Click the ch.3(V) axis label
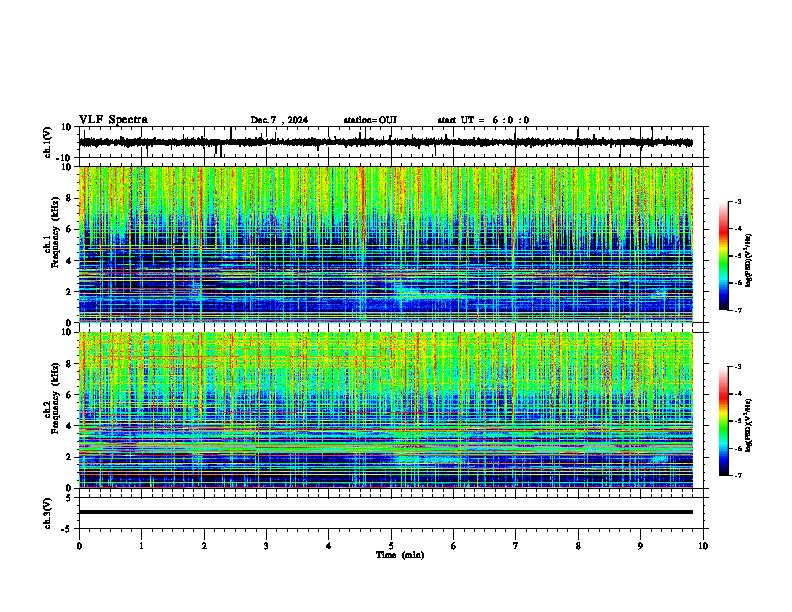The width and height of the screenshot is (792, 612). [x=48, y=513]
